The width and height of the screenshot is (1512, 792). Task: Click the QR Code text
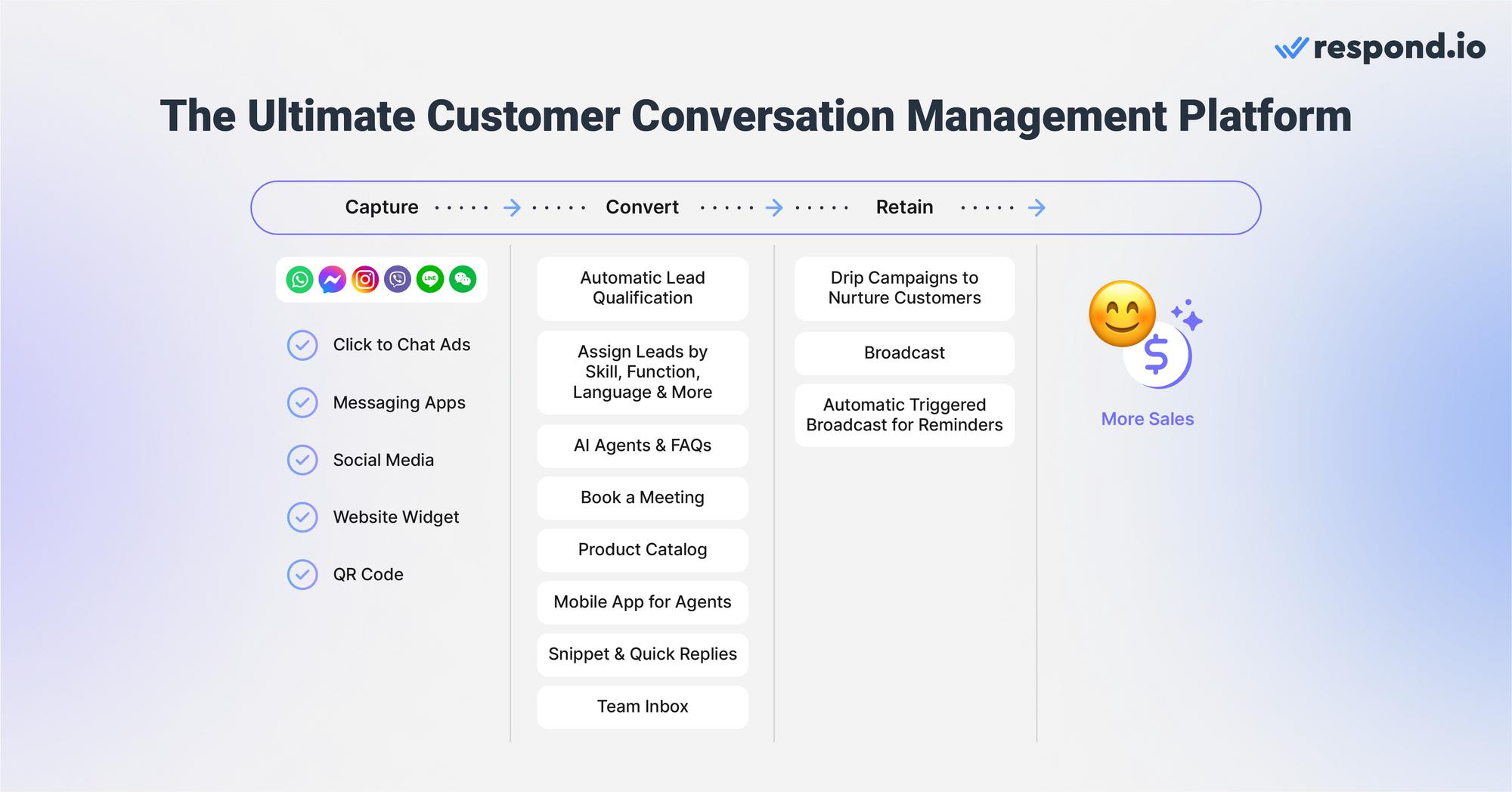coord(368,575)
